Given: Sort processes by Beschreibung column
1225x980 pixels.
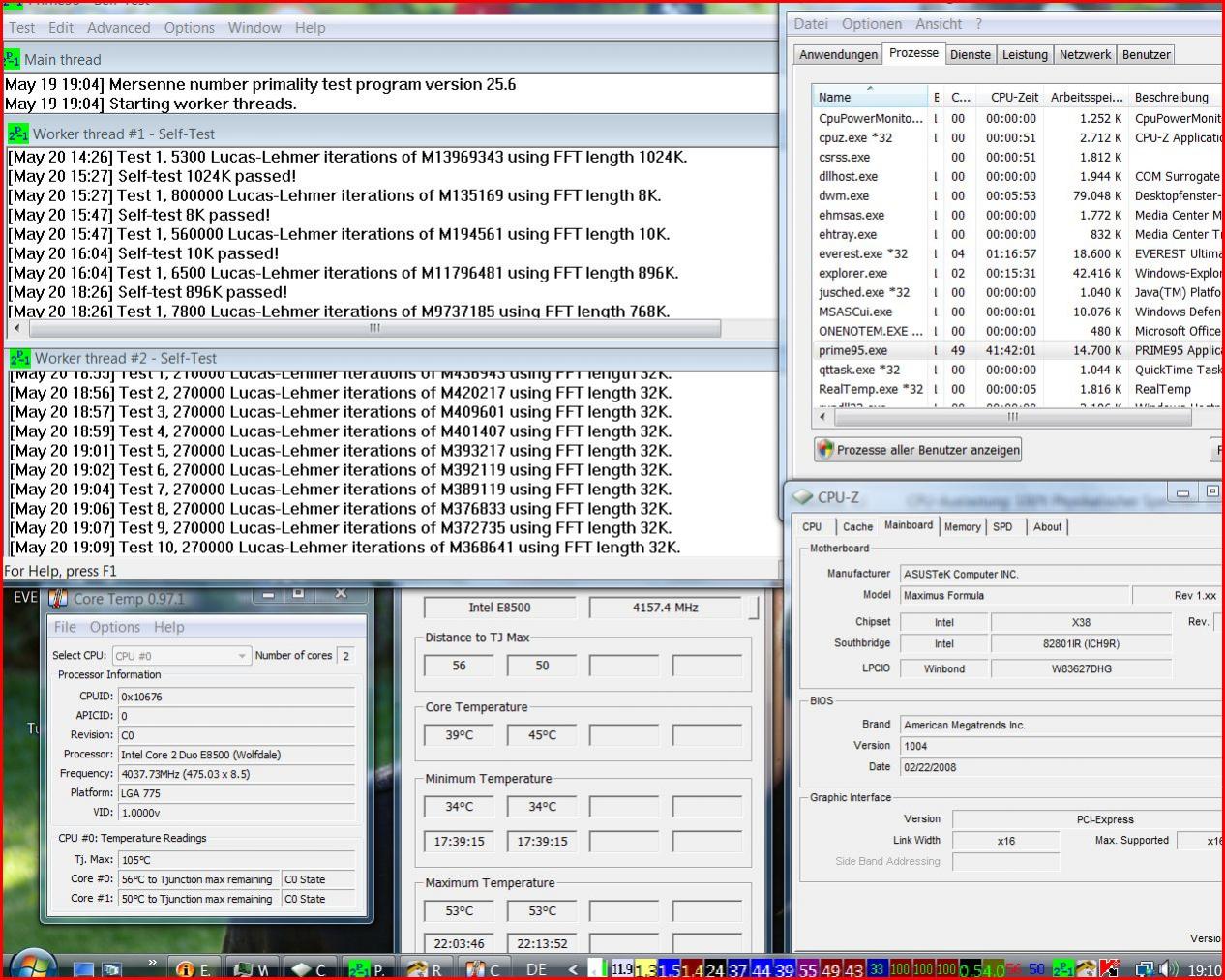Looking at the screenshot, I should pyautogui.click(x=1174, y=97).
